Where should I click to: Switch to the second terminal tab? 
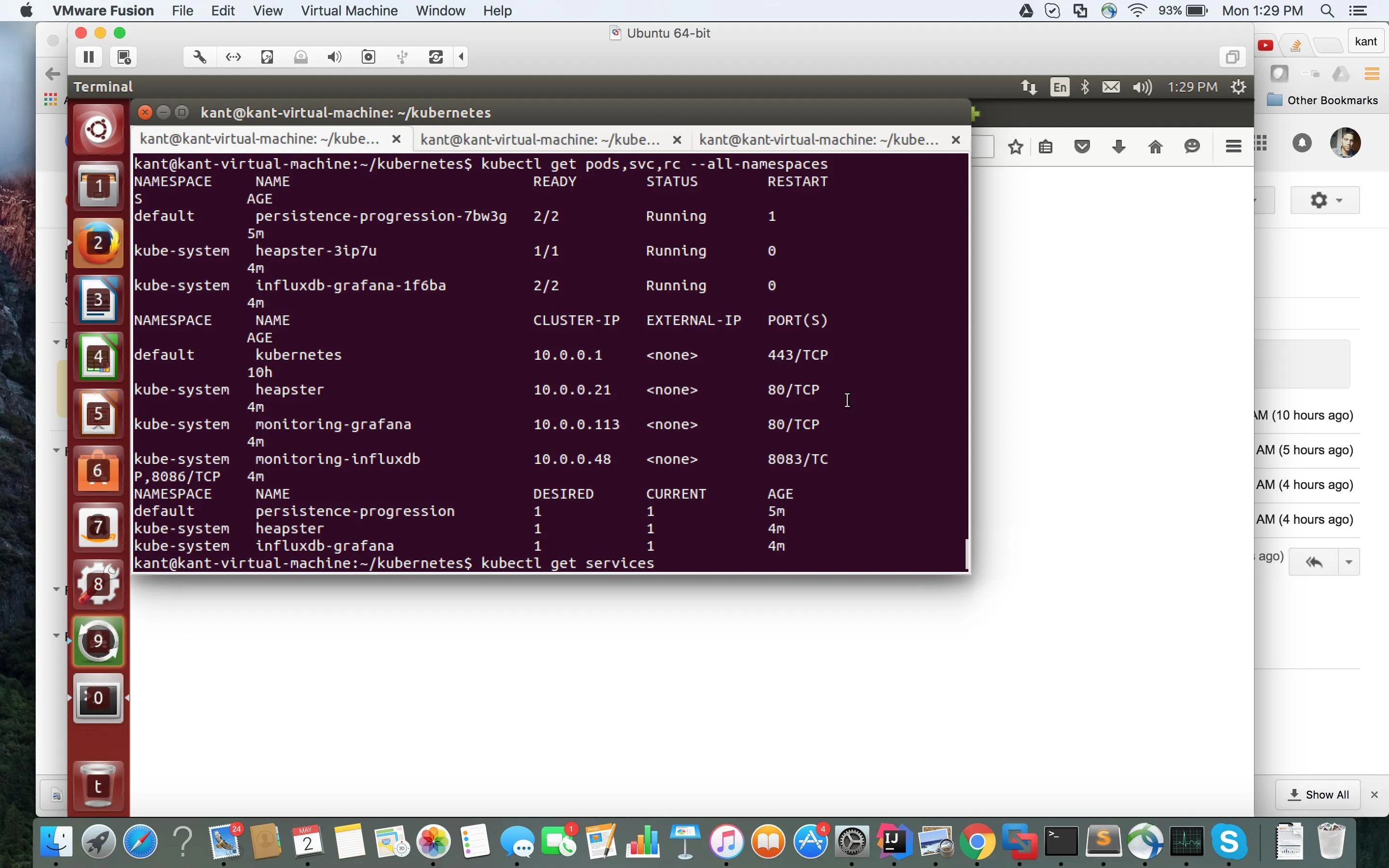[x=540, y=139]
